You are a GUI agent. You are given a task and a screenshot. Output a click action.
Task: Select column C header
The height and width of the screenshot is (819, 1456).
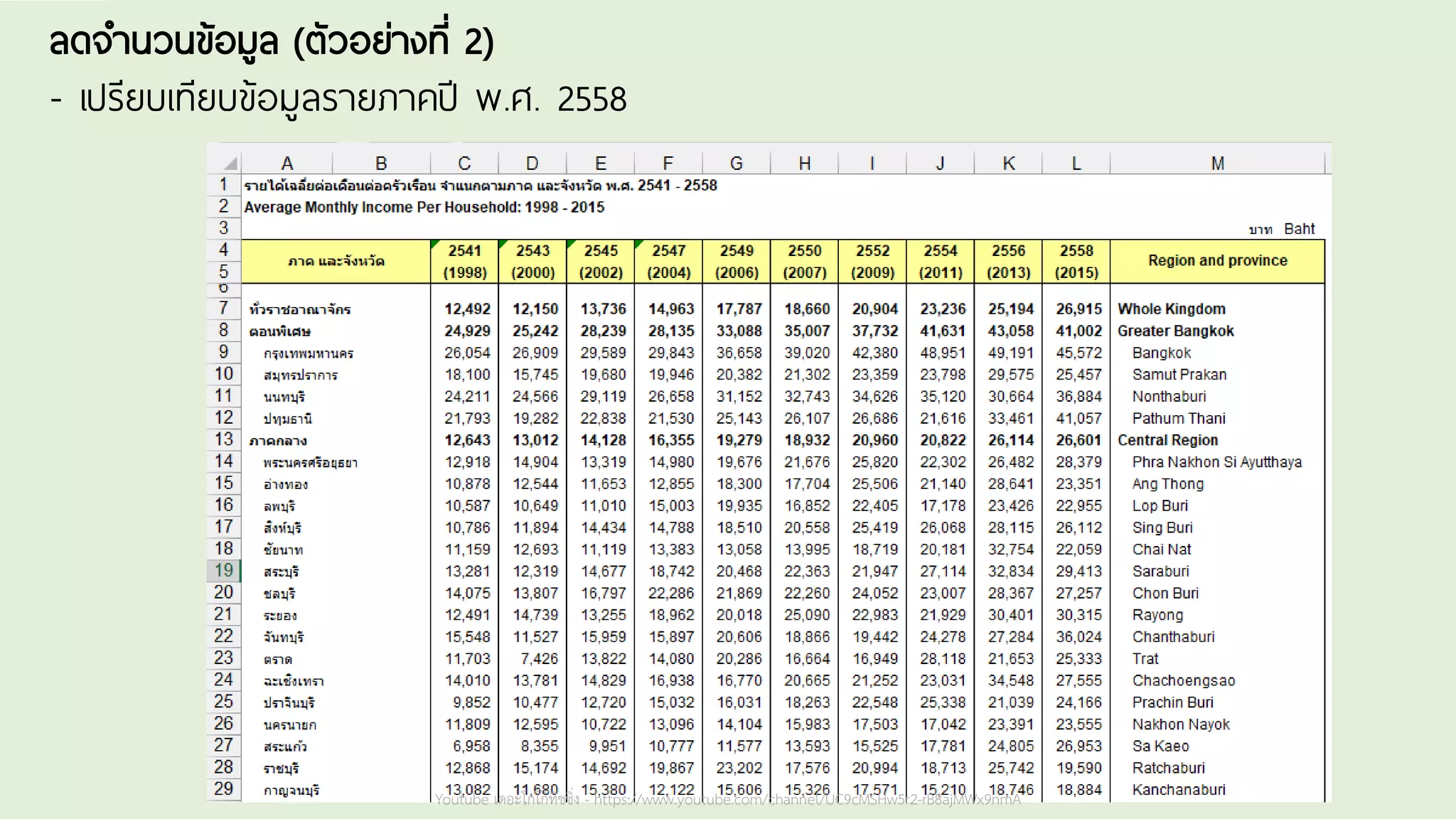coord(464,164)
